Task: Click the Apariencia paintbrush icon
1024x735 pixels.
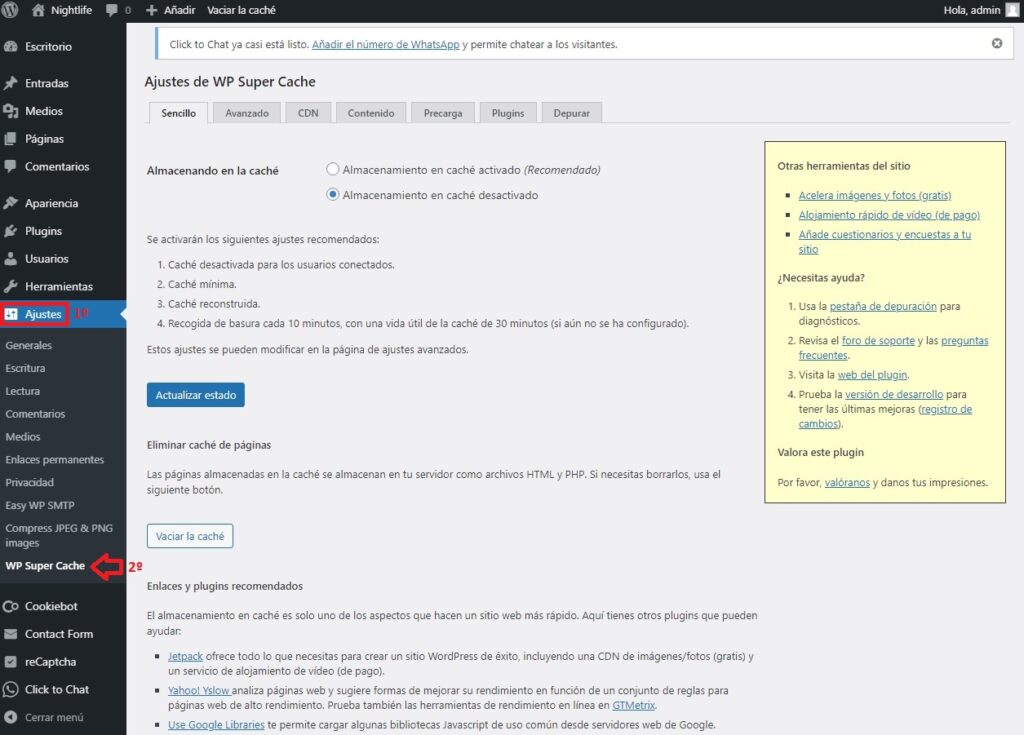Action: coord(10,203)
